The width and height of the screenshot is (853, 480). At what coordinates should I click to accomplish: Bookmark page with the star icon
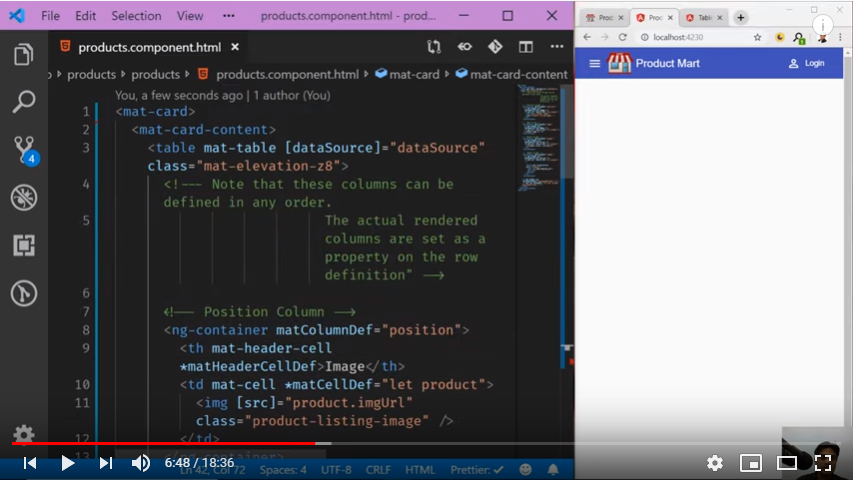point(757,37)
